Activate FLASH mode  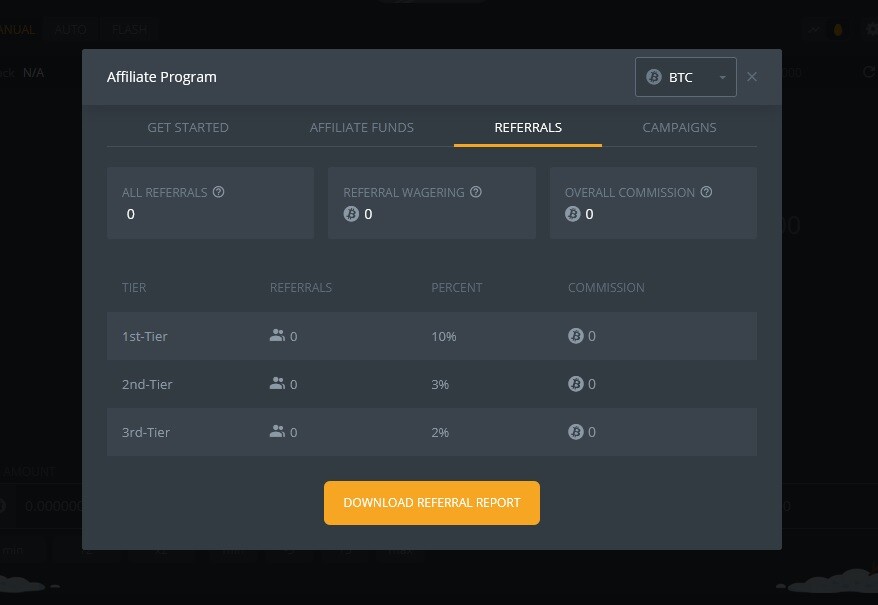coord(129,29)
